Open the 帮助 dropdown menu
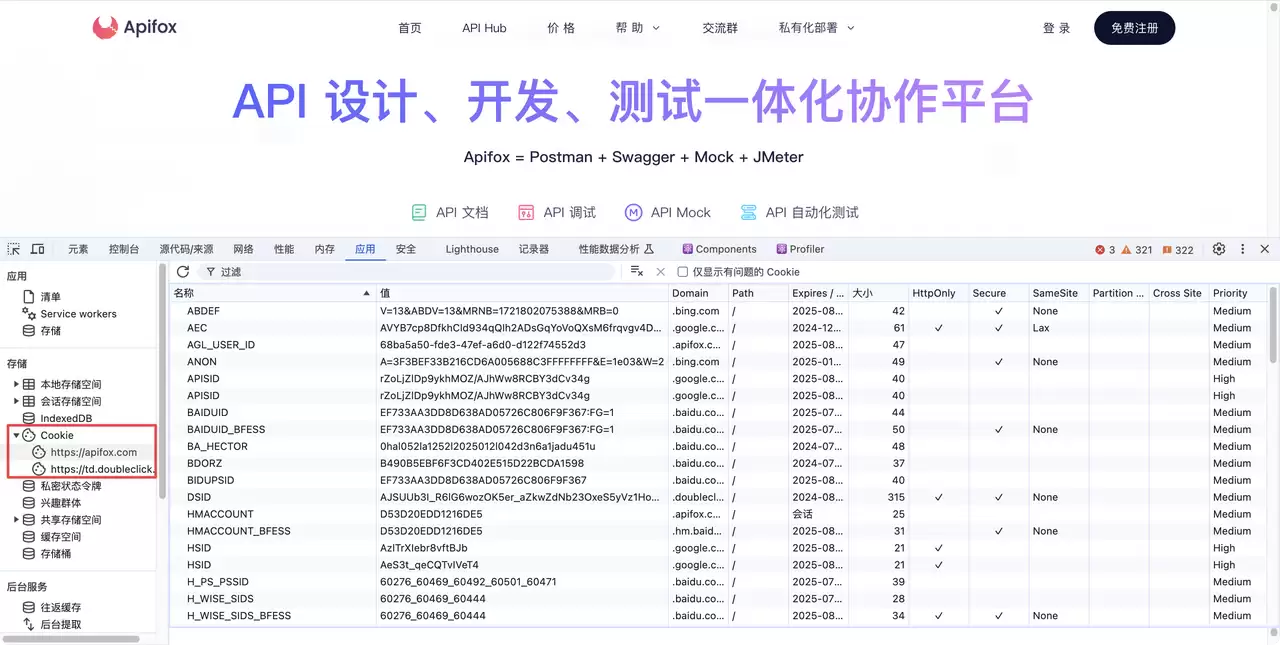The height and width of the screenshot is (645, 1280). point(638,28)
